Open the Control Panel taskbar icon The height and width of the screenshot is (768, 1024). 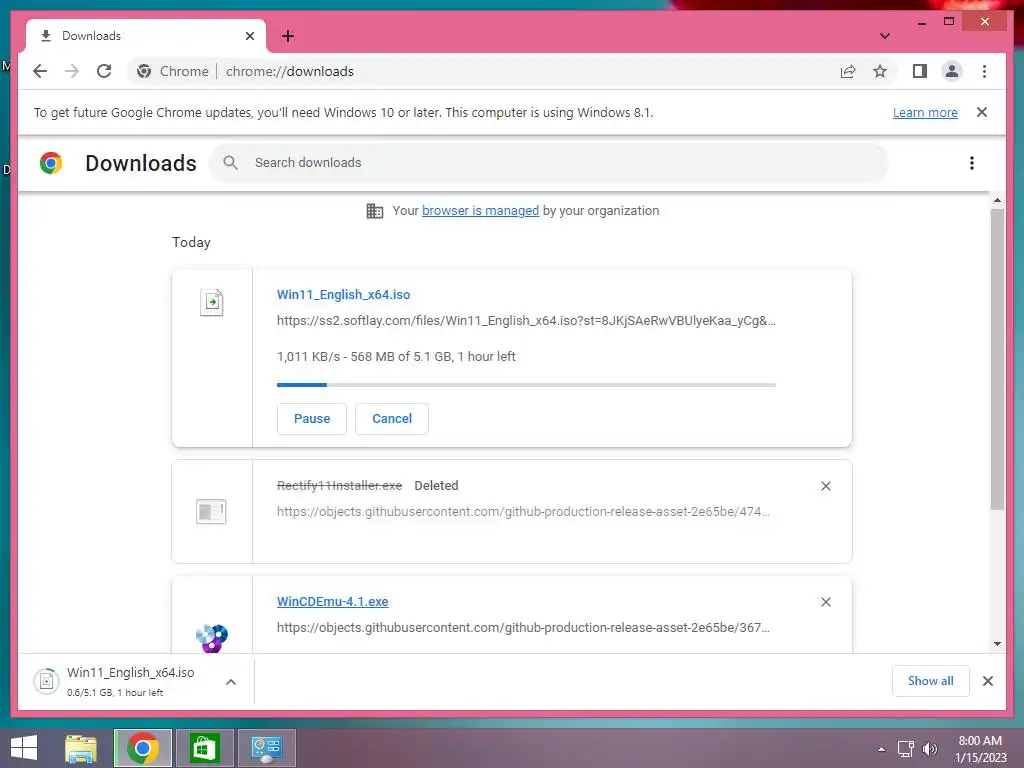coord(266,748)
